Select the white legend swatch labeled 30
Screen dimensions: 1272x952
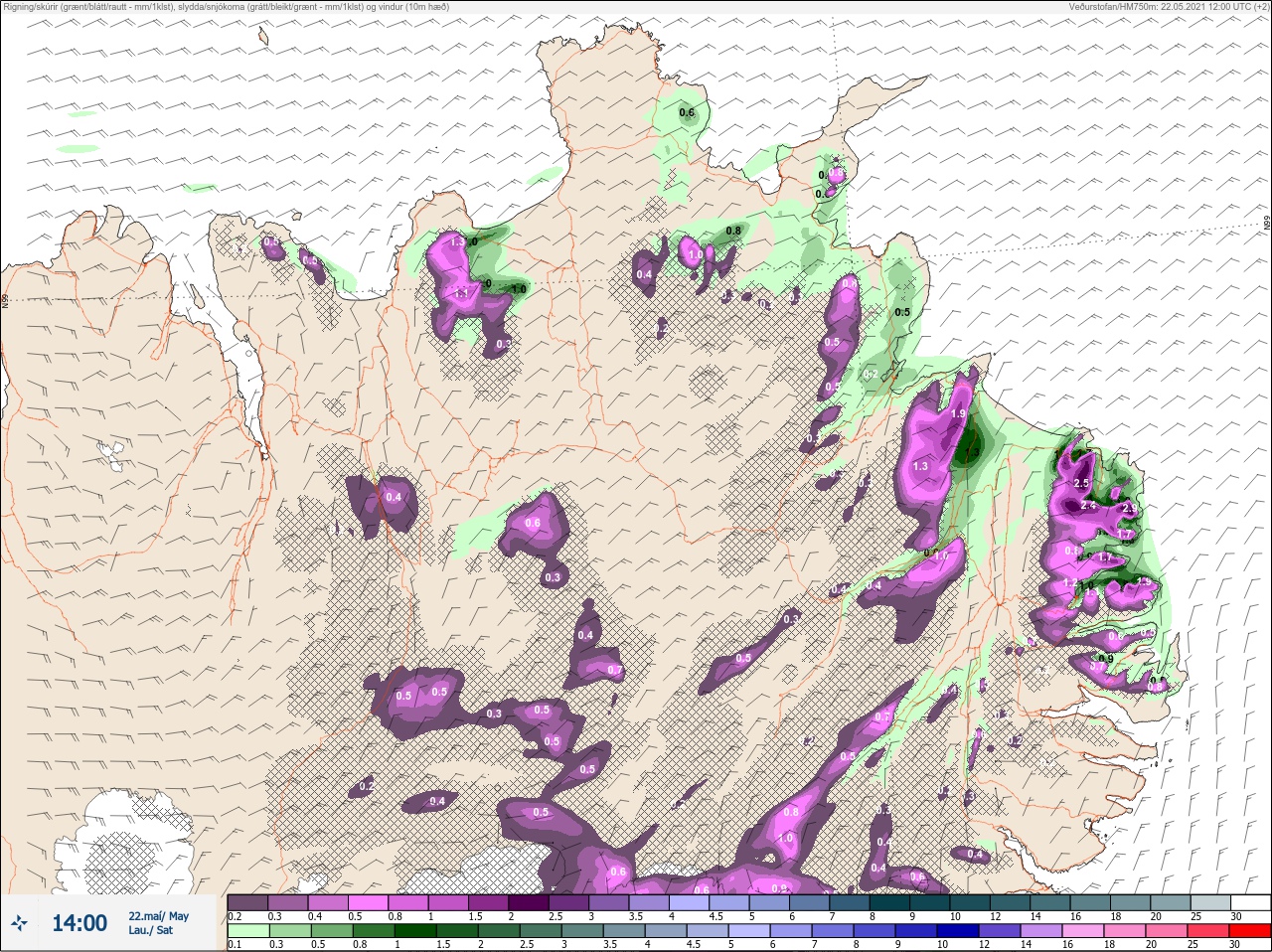point(1250,902)
